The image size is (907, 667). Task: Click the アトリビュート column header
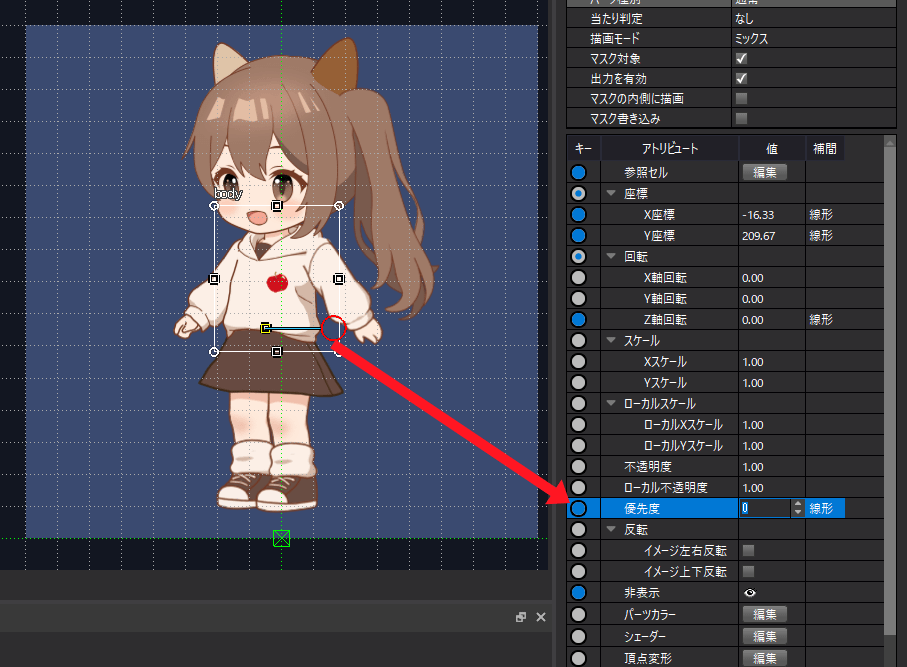point(670,149)
